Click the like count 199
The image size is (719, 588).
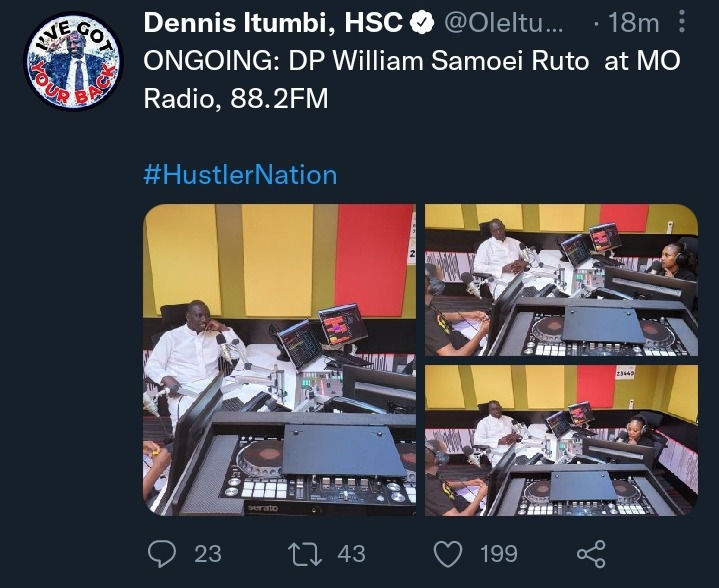tap(498, 554)
